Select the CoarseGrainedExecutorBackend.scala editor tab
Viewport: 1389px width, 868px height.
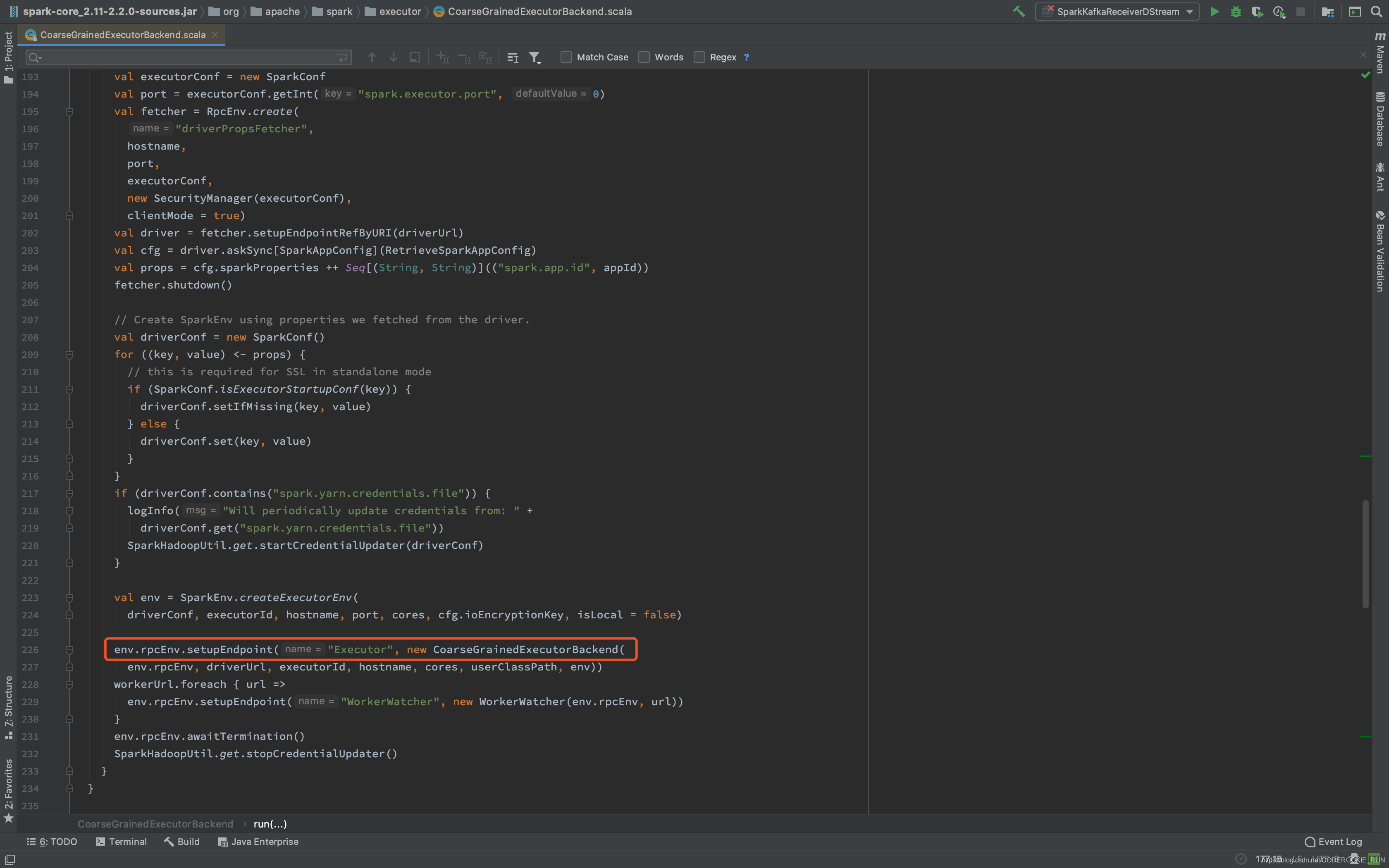pyautogui.click(x=122, y=34)
